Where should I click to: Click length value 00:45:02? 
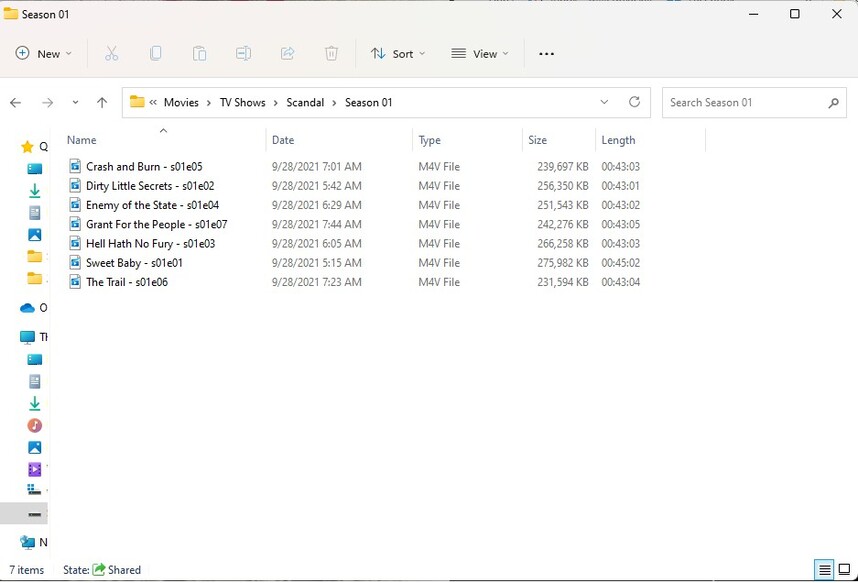point(621,263)
